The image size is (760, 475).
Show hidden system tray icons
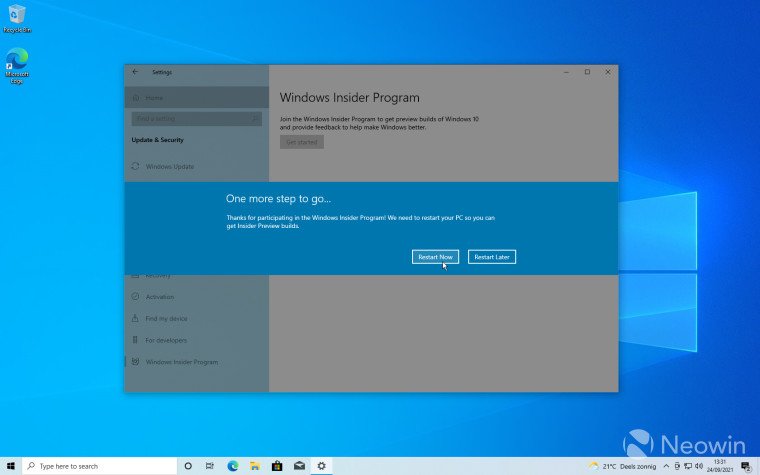[x=666, y=466]
